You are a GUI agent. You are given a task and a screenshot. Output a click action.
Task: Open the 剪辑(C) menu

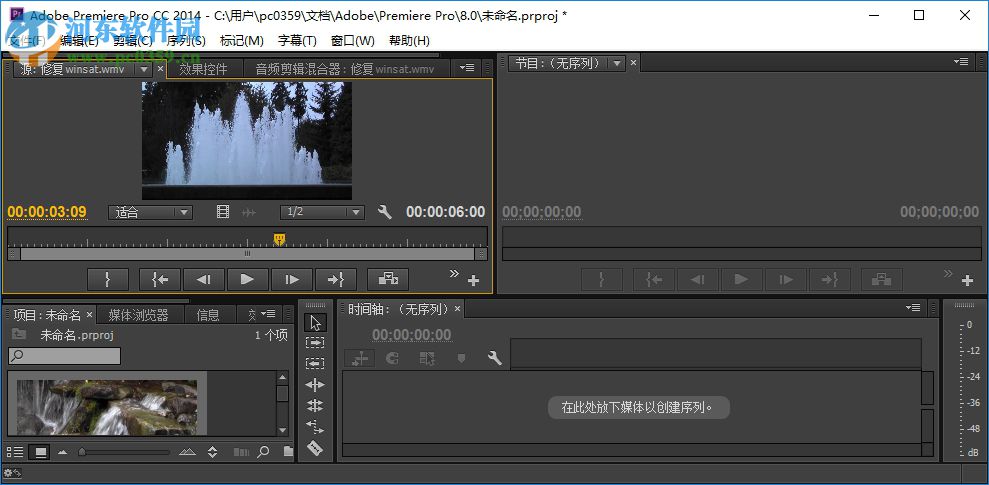click(x=132, y=41)
